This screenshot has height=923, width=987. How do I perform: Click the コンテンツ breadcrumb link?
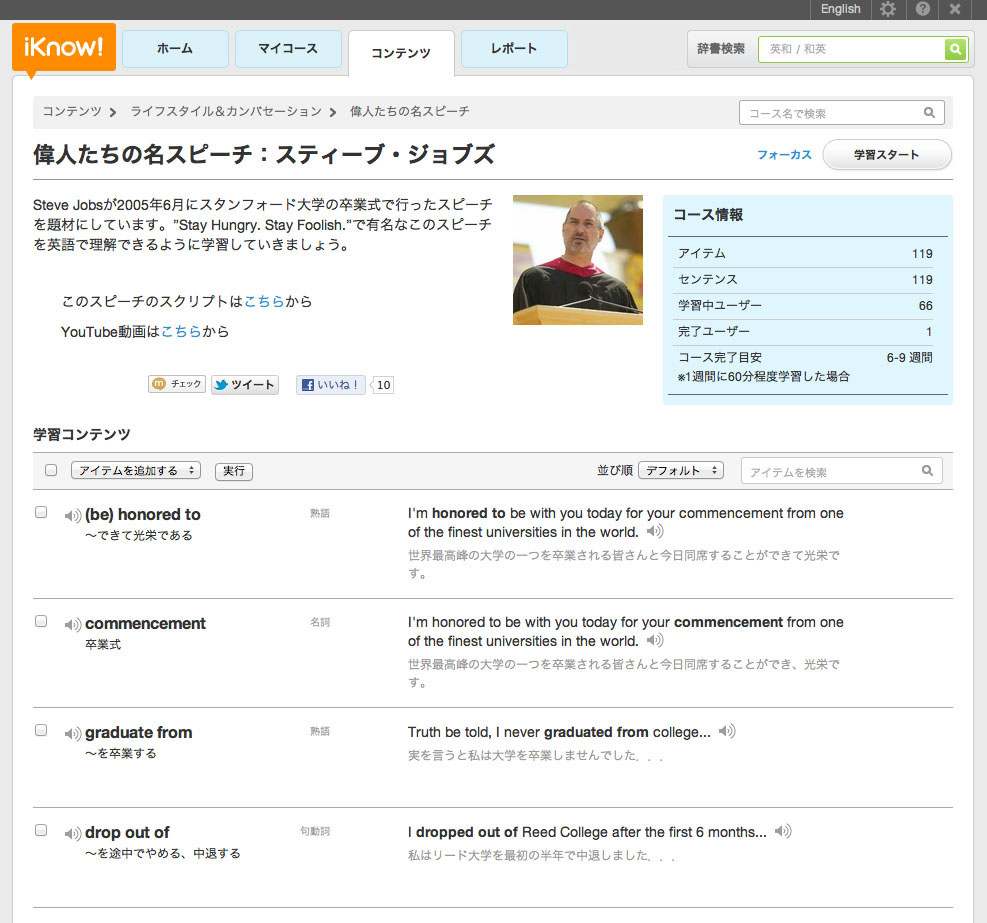(x=72, y=111)
